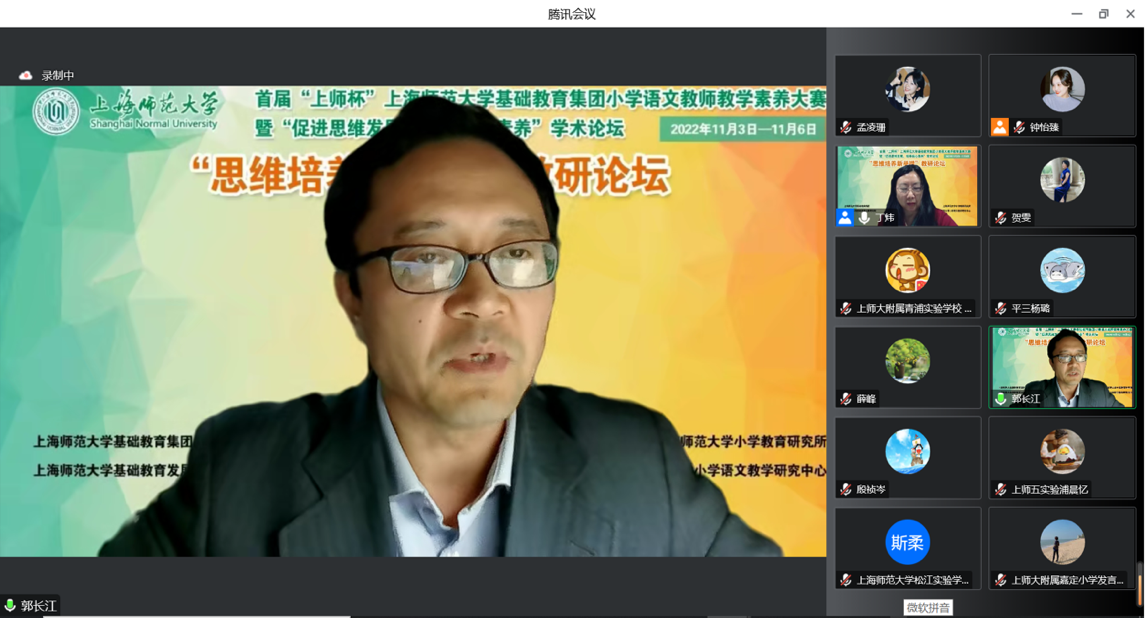This screenshot has height=618, width=1146.
Task: Click the muted mic icon next to 贺雯
Action: click(1000, 217)
